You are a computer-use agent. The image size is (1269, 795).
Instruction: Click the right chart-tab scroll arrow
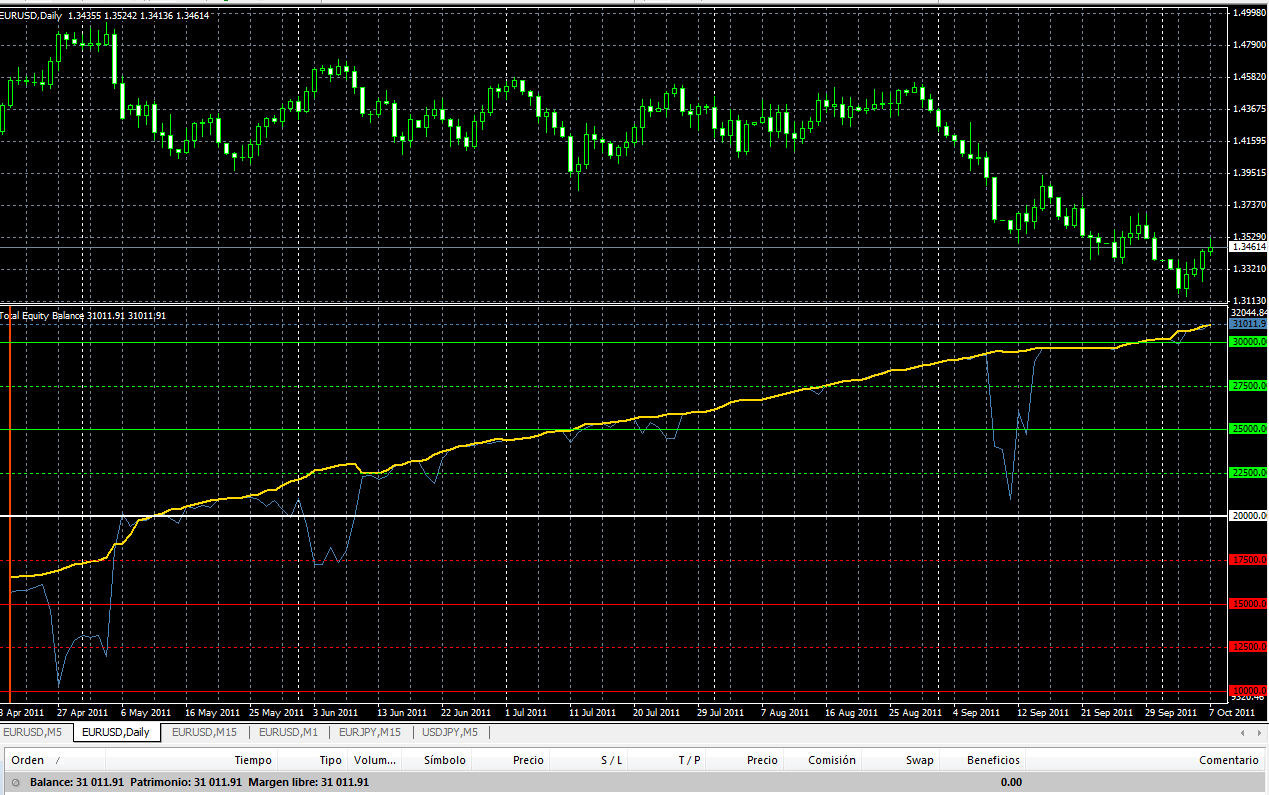click(1259, 733)
